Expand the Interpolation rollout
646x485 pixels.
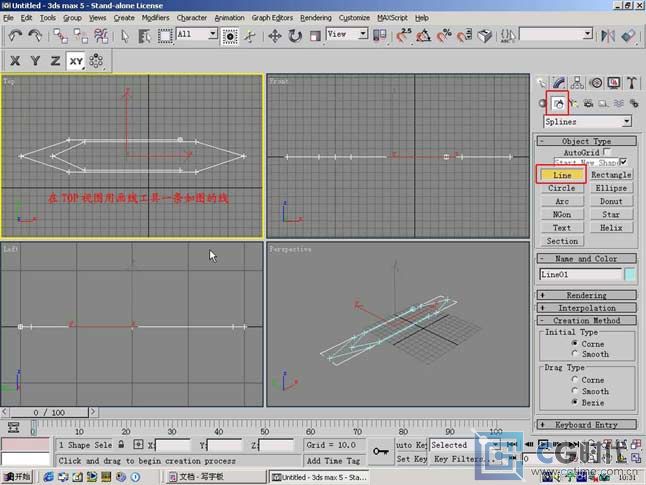pos(586,308)
